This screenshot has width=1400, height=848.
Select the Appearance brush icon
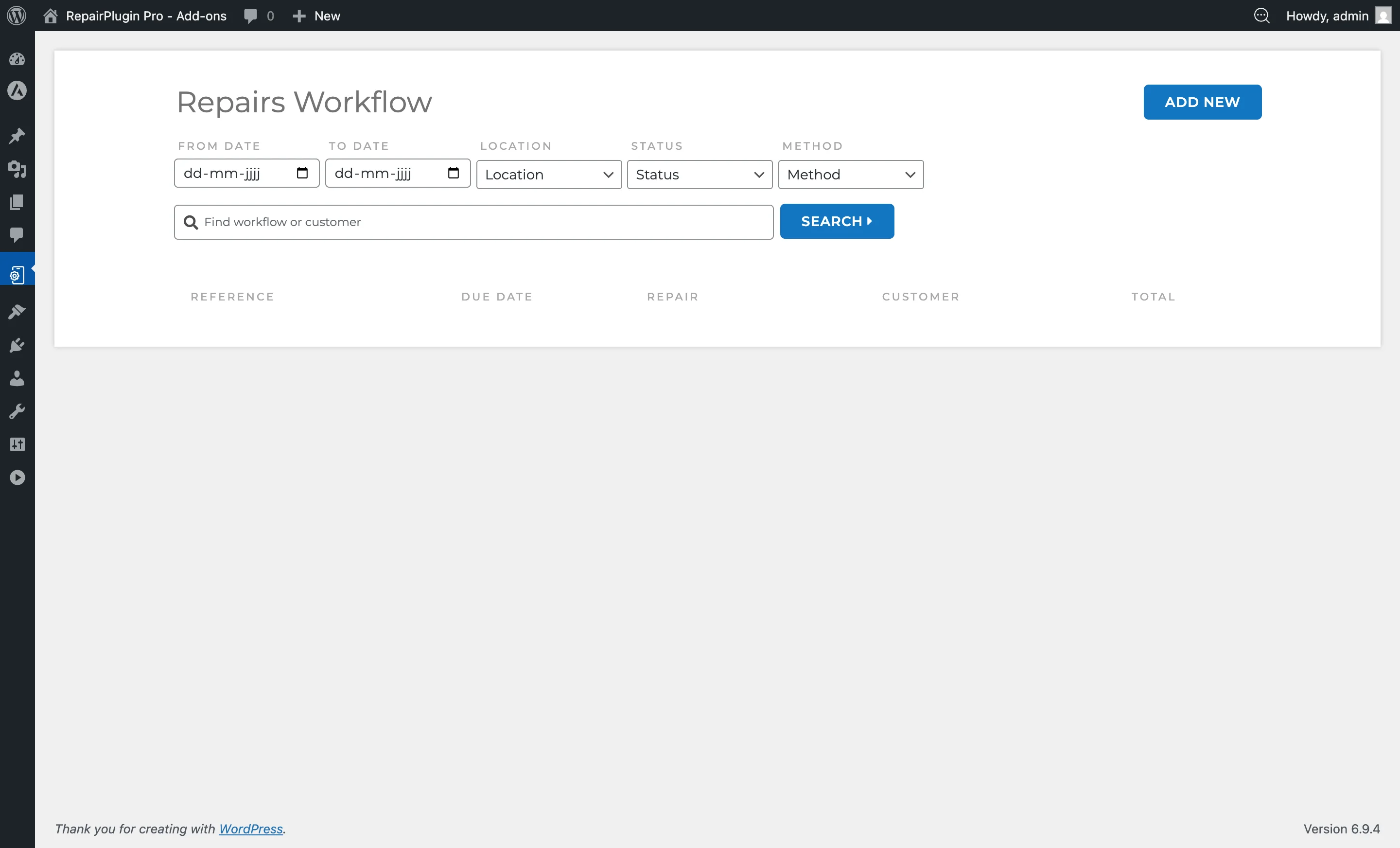[17, 311]
